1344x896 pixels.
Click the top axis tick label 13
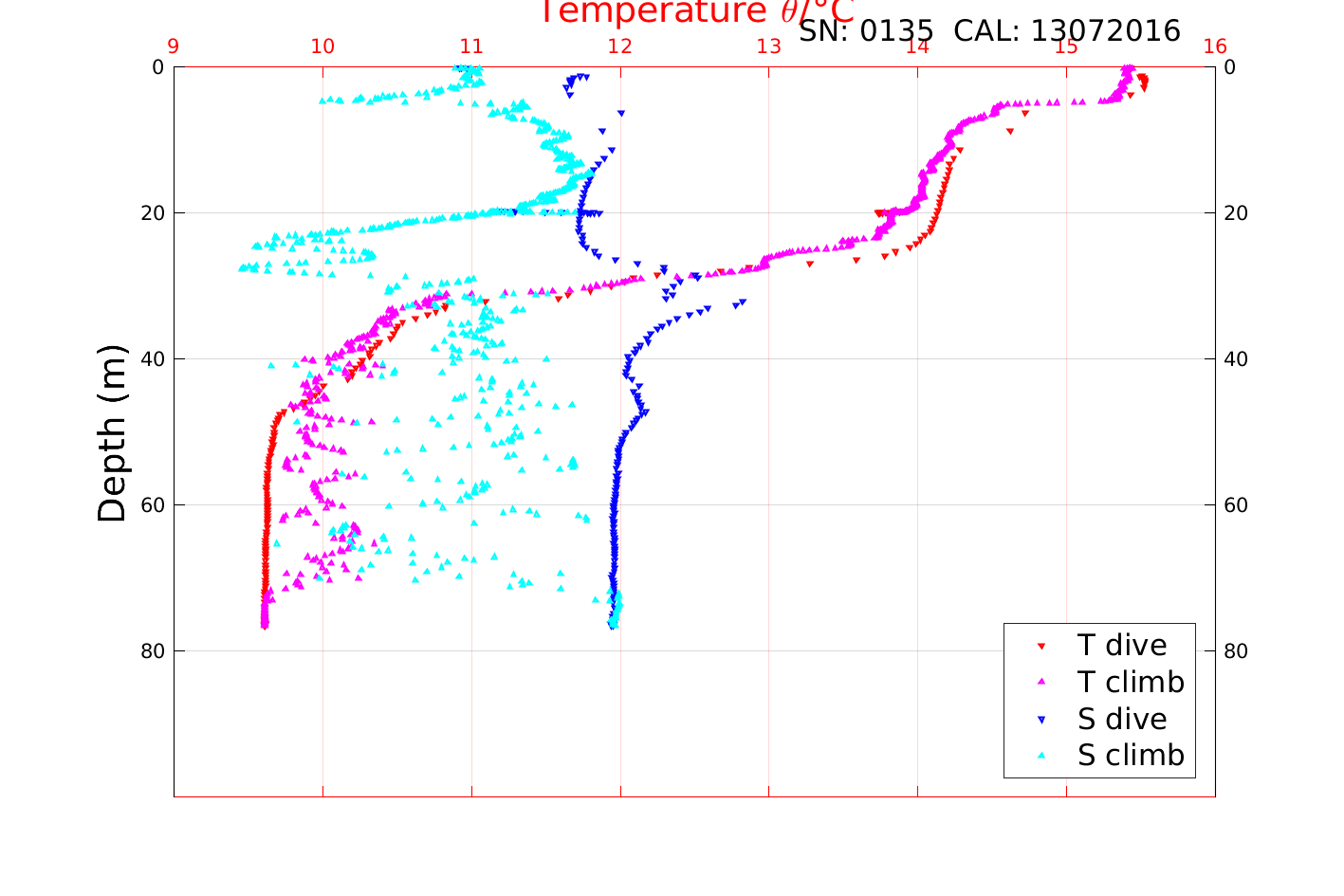pyautogui.click(x=768, y=46)
